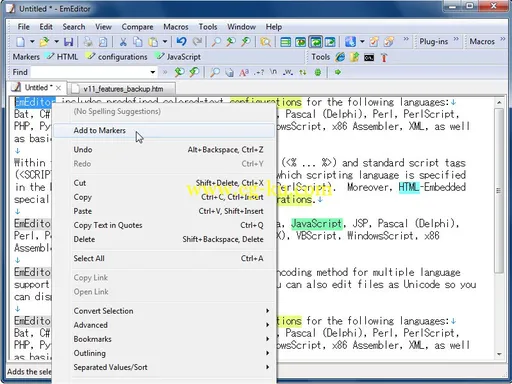The height and width of the screenshot is (384, 512).
Task: Expand the Macros toolbar chevron
Action: [x=502, y=40]
